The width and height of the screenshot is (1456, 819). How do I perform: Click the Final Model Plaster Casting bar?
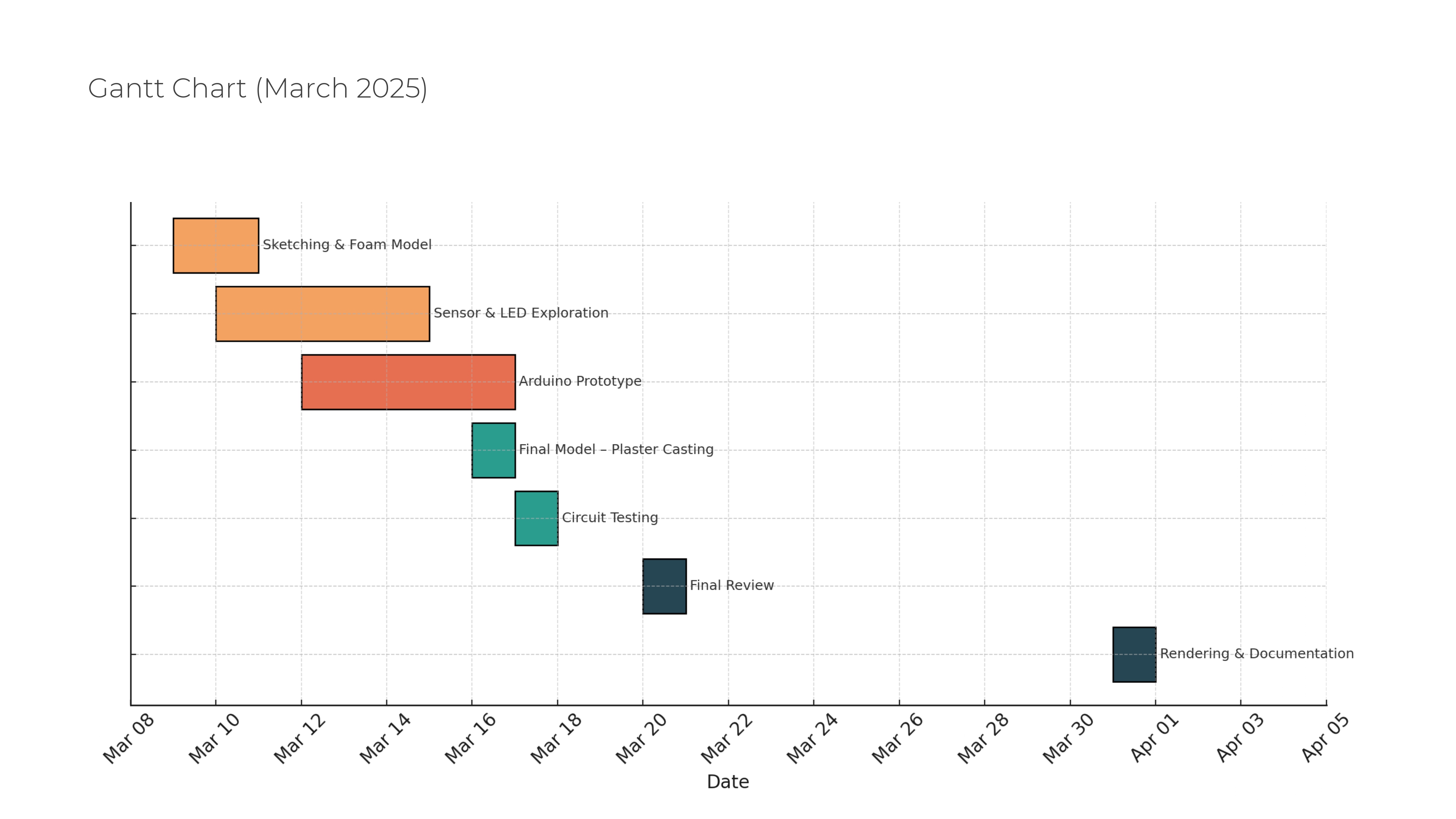494,451
